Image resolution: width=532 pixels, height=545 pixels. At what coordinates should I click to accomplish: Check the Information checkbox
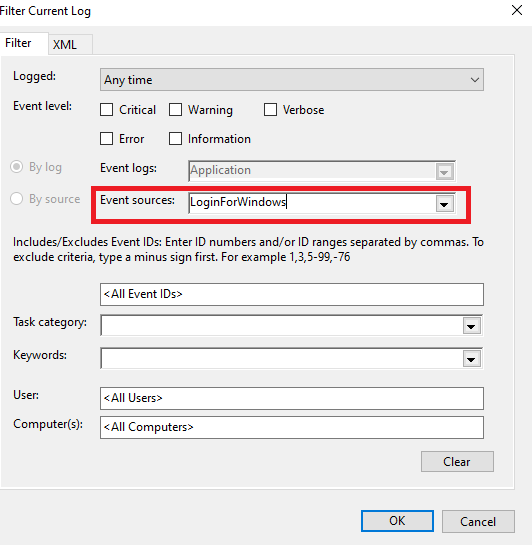click(x=175, y=139)
